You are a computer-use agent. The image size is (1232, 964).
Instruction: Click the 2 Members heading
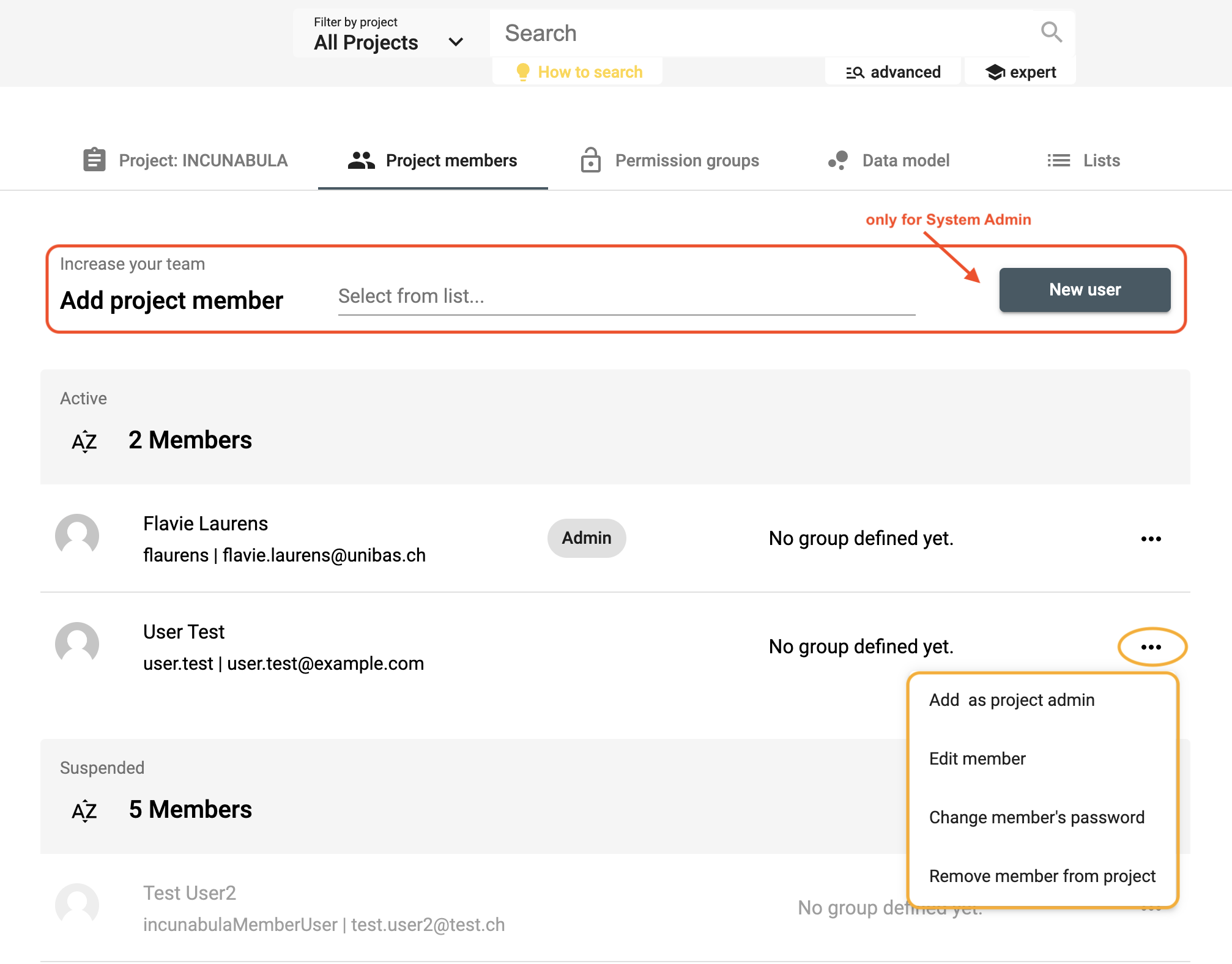click(190, 440)
